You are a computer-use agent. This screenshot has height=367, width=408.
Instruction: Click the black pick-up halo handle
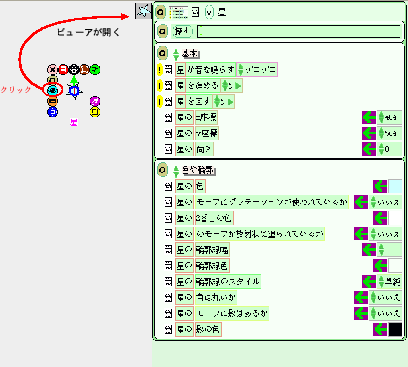pyautogui.click(x=74, y=70)
